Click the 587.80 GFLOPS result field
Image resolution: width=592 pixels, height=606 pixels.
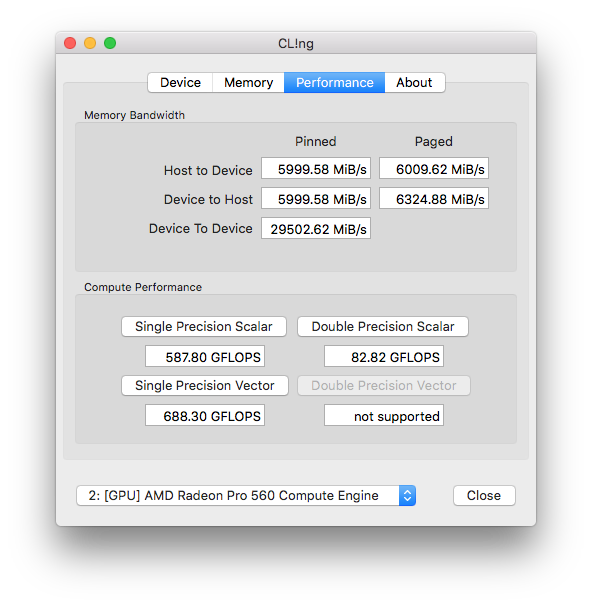205,356
